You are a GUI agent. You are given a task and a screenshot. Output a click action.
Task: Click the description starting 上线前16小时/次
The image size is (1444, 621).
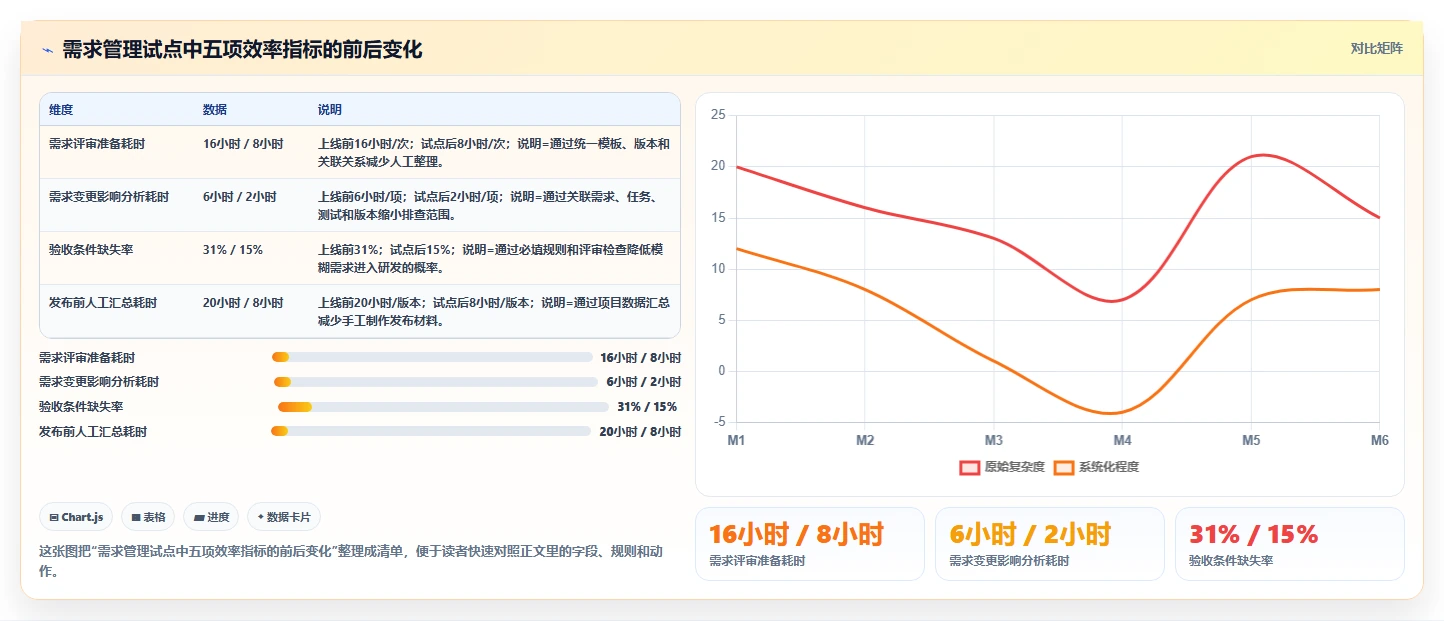(494, 153)
